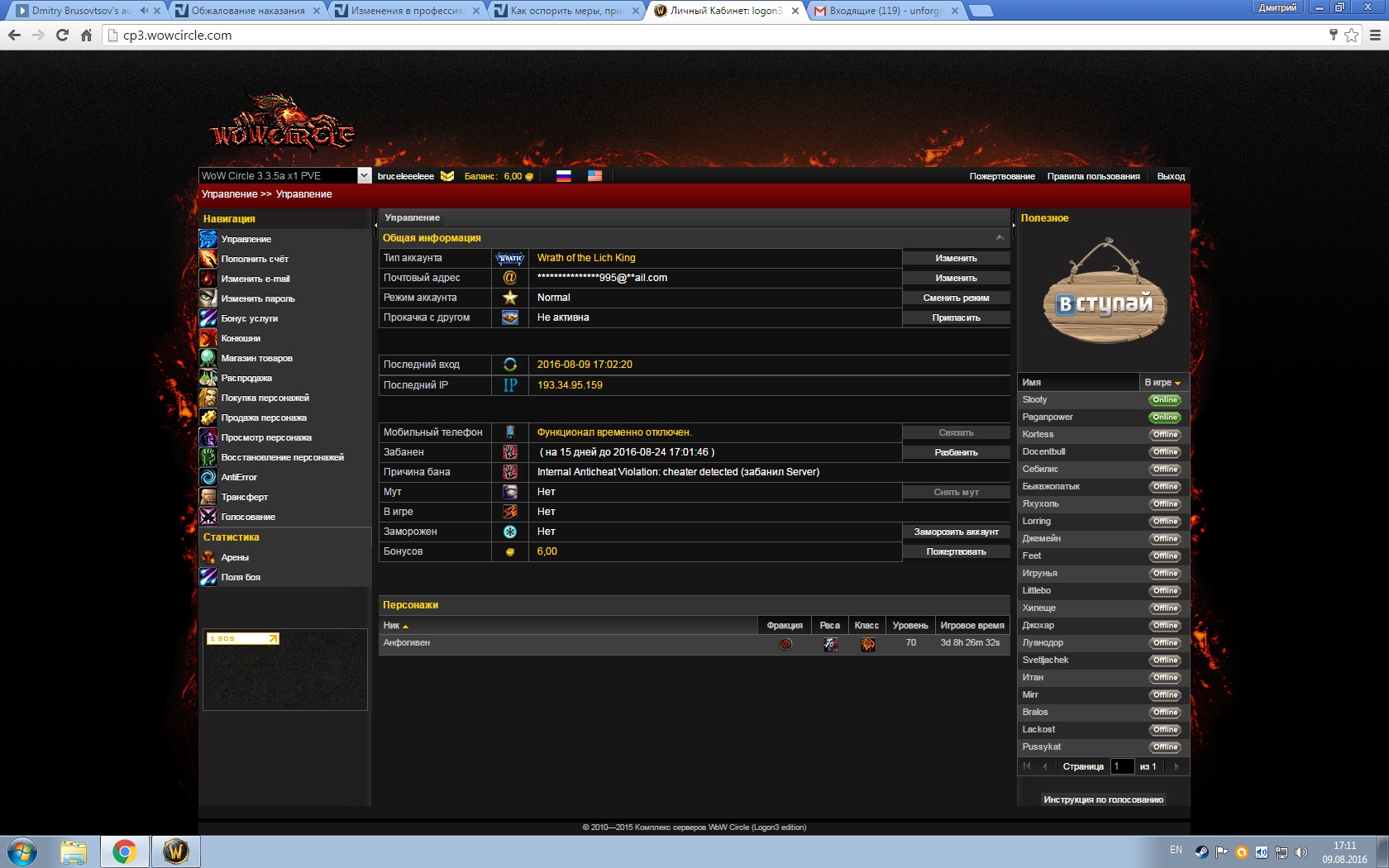Open the realm selector WoW Circle dropdown
The height and width of the screenshot is (868, 1389).
pyautogui.click(x=364, y=176)
